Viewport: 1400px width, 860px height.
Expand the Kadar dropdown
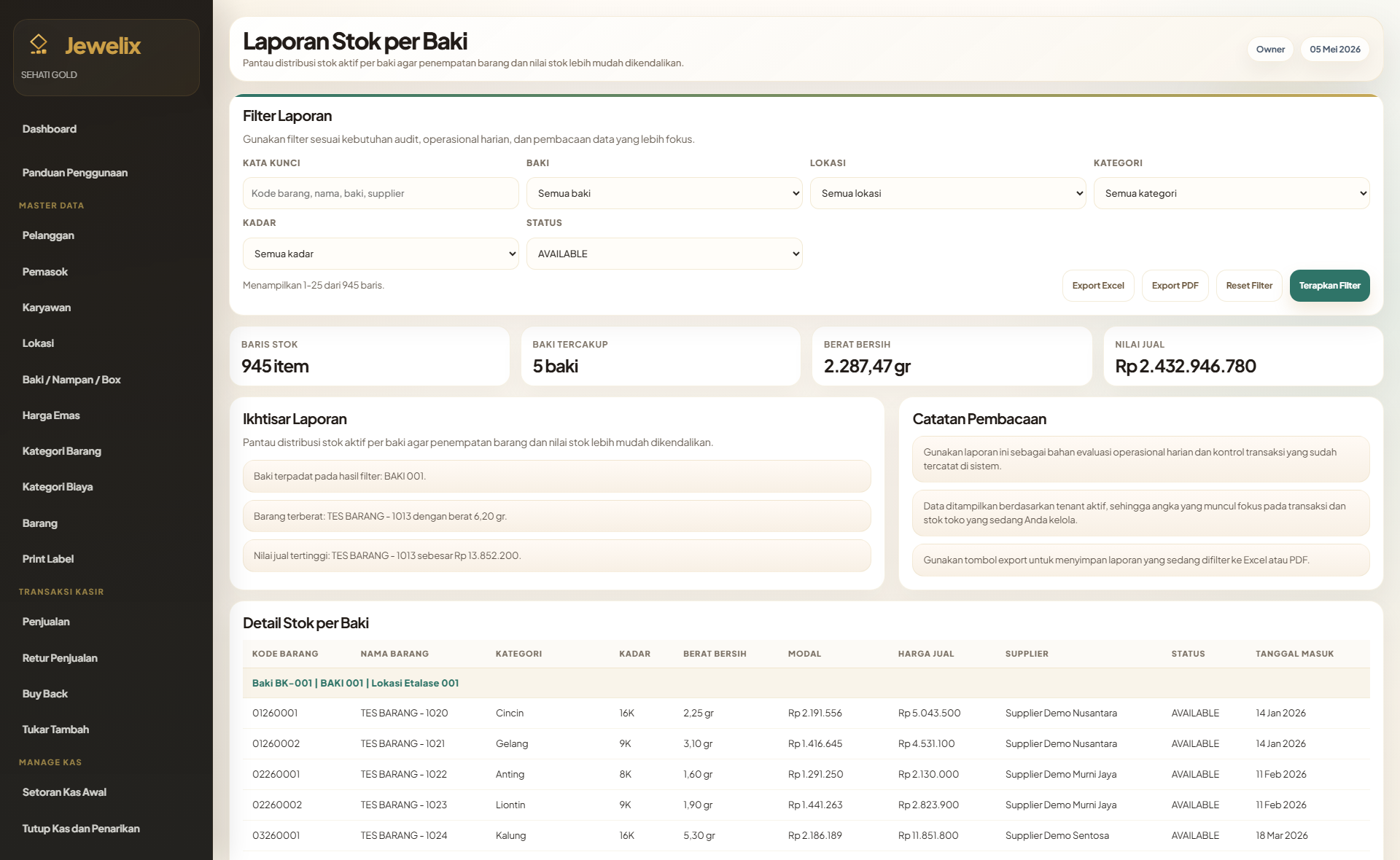click(381, 254)
